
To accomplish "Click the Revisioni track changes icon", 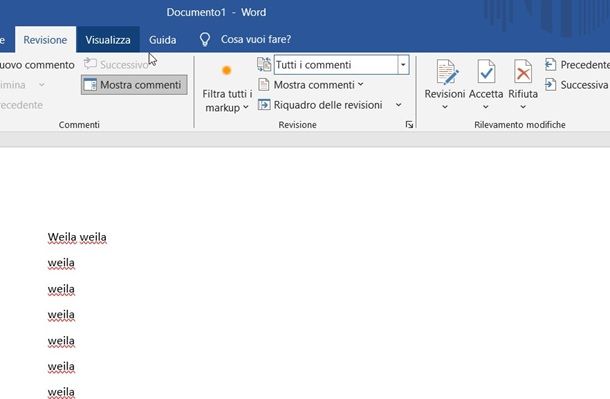I will pos(447,72).
